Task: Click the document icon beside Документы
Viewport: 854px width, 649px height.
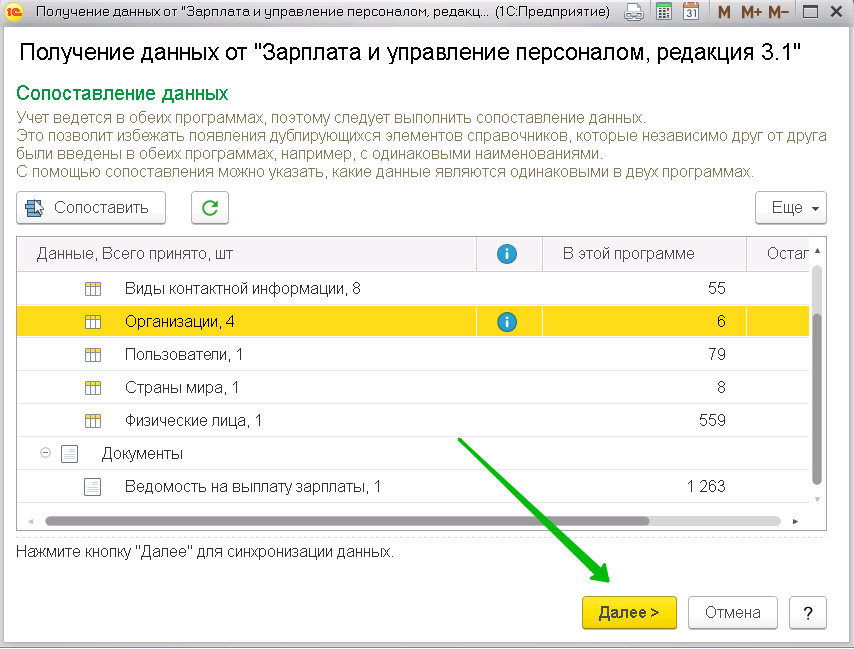Action: pos(70,454)
